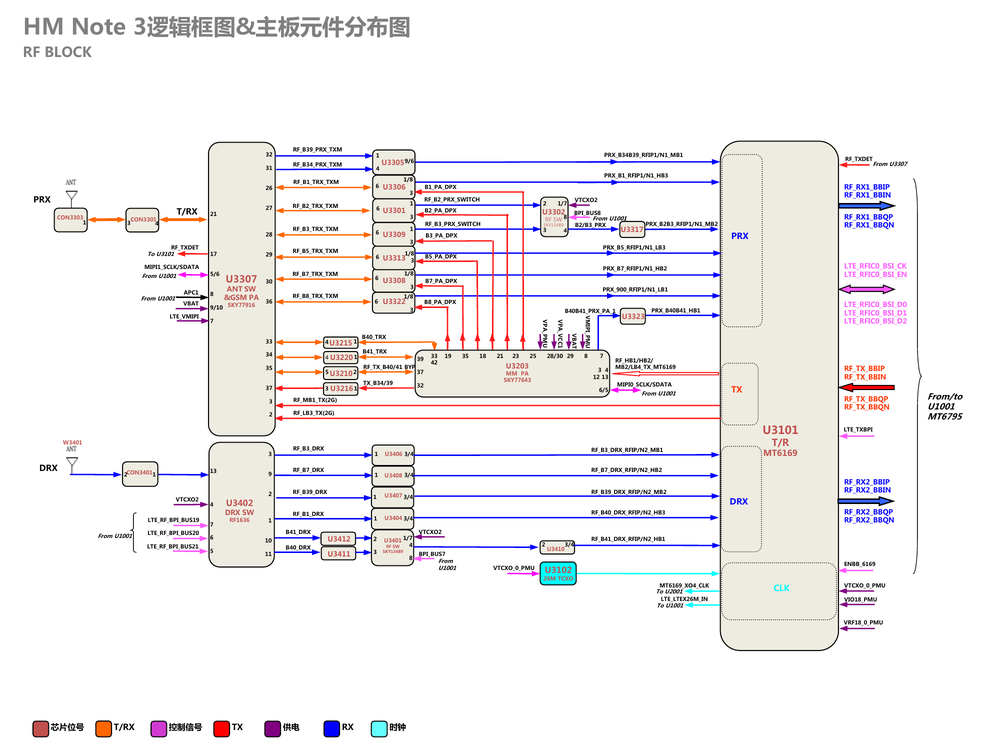1000x750 pixels.
Task: Click the "RF_RX2_BBIP" signal label
Action: pos(867,482)
